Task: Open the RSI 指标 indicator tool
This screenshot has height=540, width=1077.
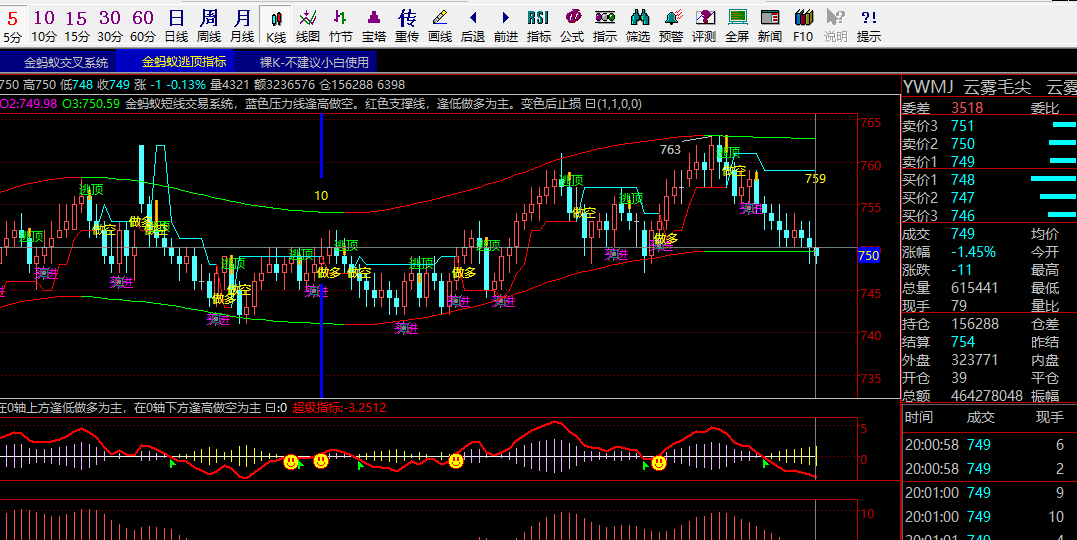Action: click(538, 25)
